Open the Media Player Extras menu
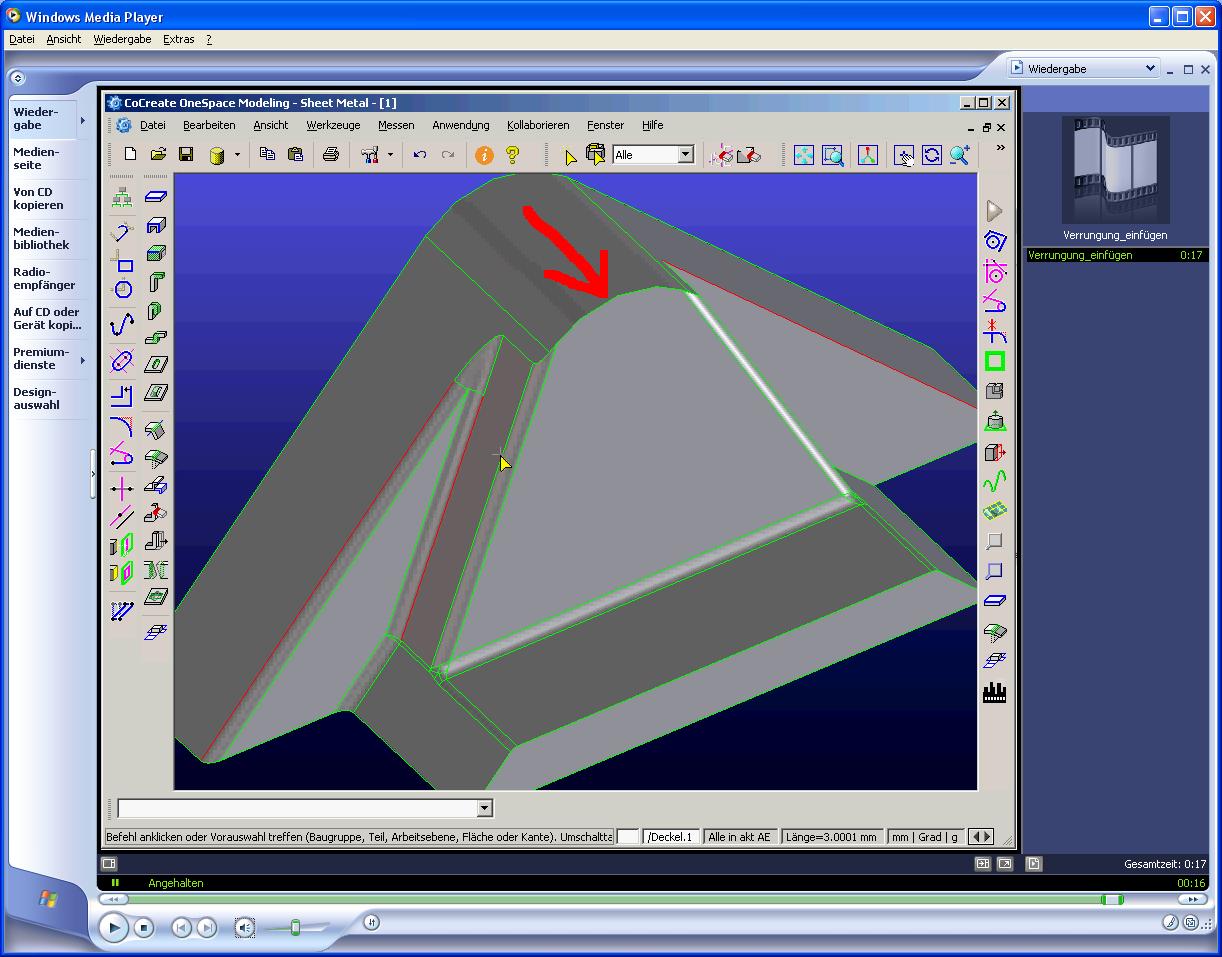The width and height of the screenshot is (1222, 957). click(179, 39)
